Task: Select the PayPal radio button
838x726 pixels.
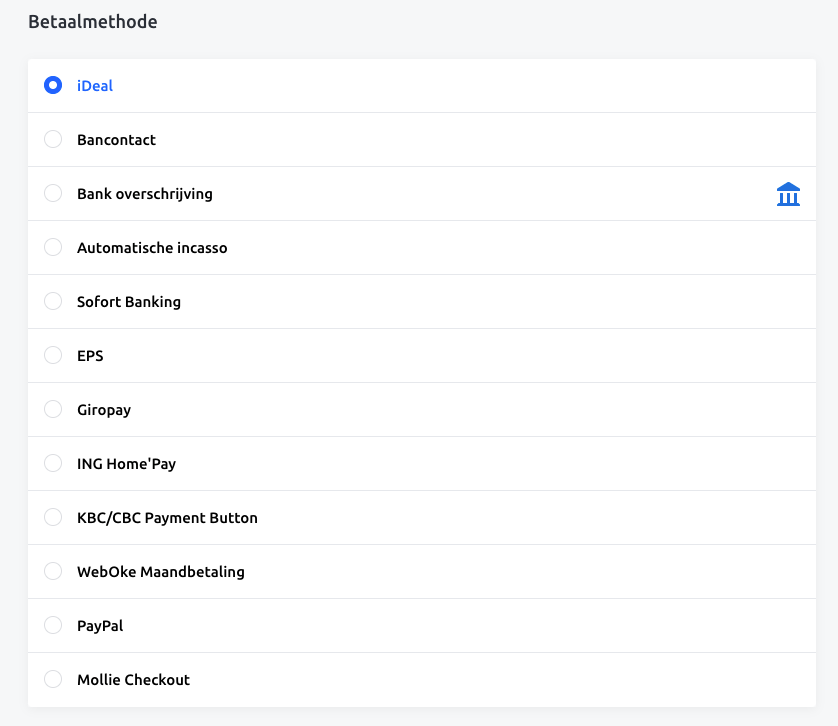Action: pyautogui.click(x=53, y=626)
